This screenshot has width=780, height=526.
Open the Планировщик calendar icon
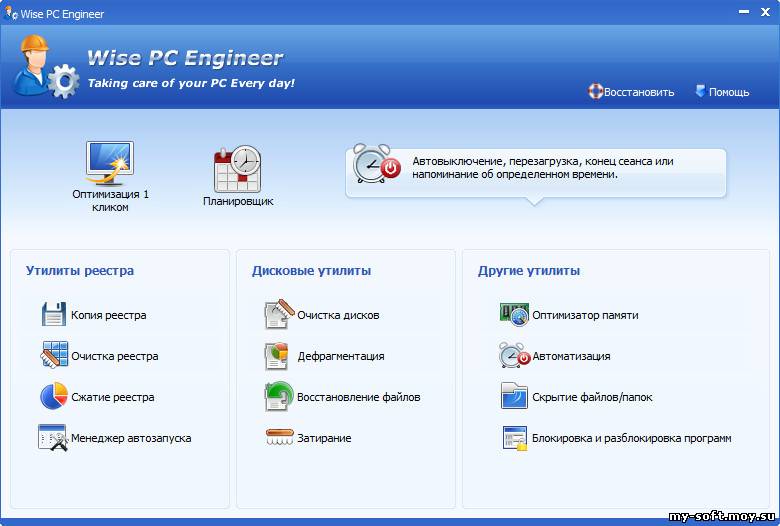coord(238,169)
